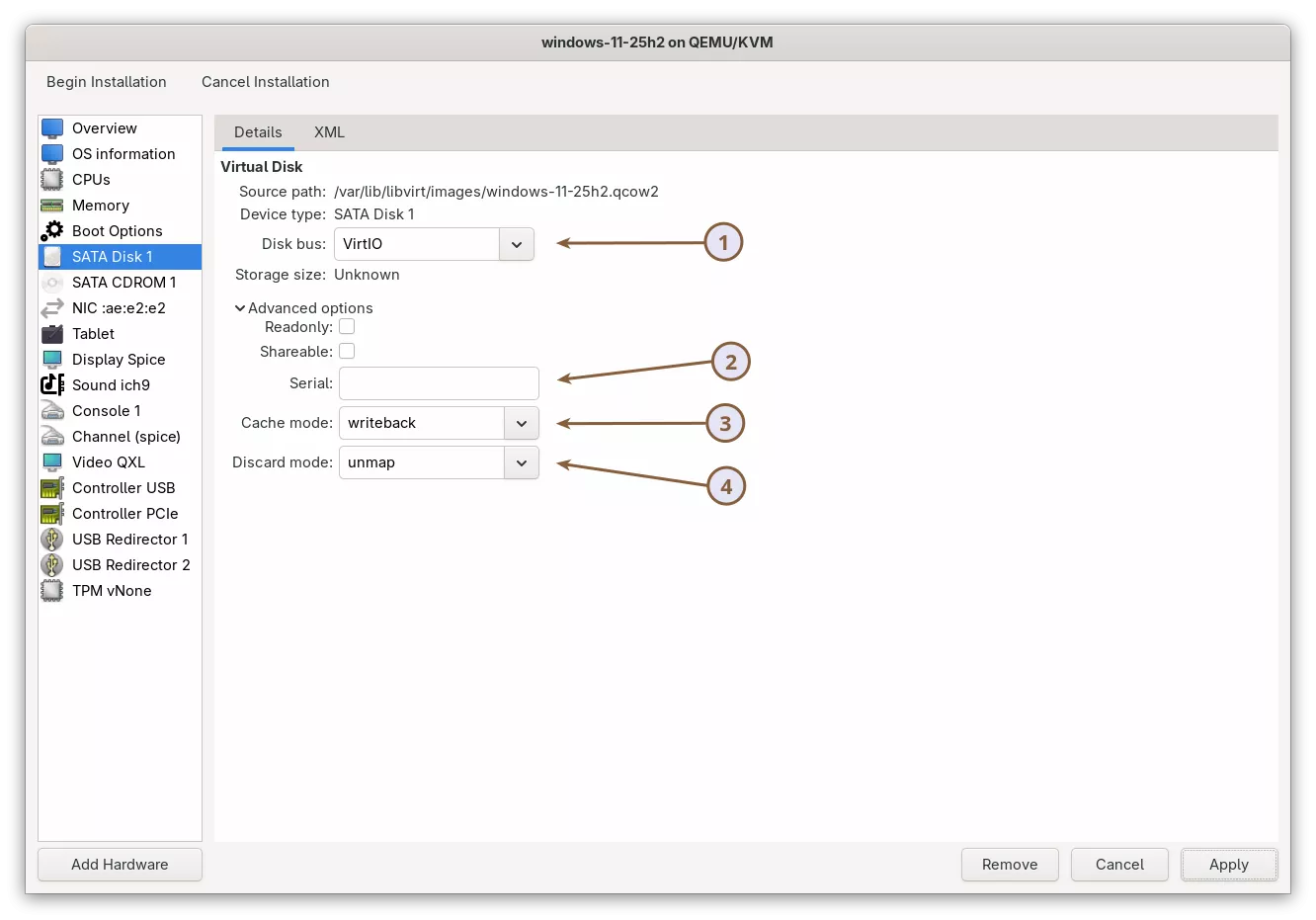
Task: Select Console 1 in the hardware list
Action: 120,411
